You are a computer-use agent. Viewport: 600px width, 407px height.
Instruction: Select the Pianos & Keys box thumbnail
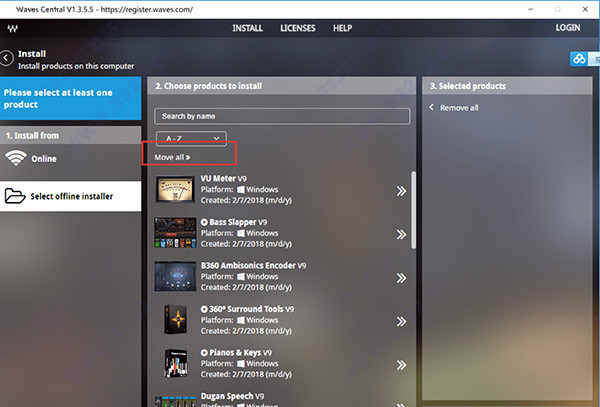pyautogui.click(x=176, y=363)
